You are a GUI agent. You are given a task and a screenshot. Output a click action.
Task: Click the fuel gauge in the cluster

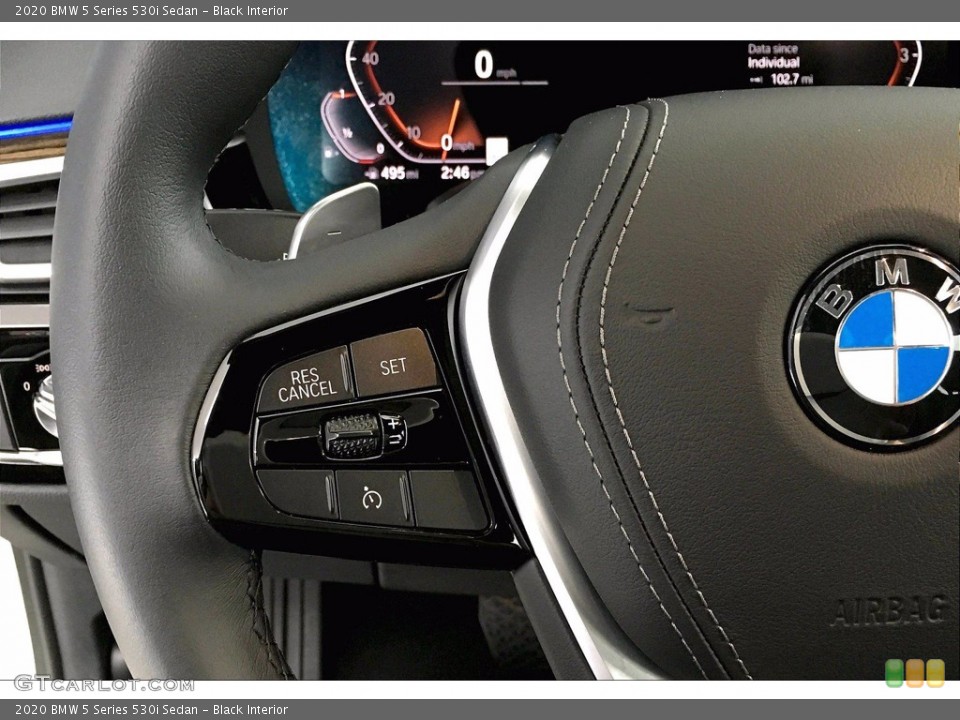(x=351, y=129)
